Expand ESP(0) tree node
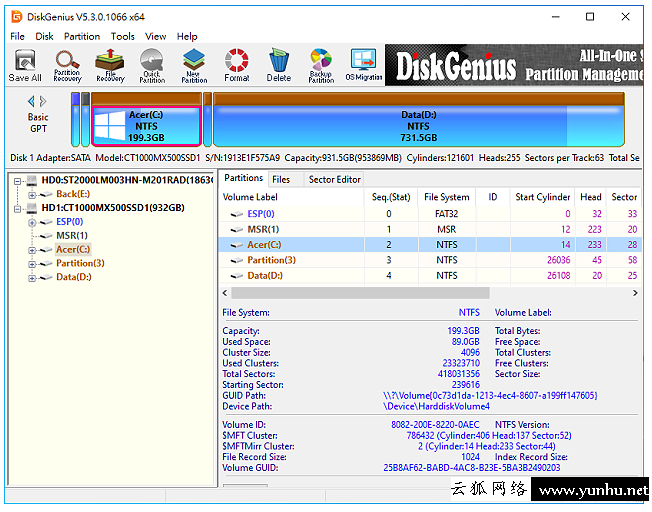 click(32, 223)
